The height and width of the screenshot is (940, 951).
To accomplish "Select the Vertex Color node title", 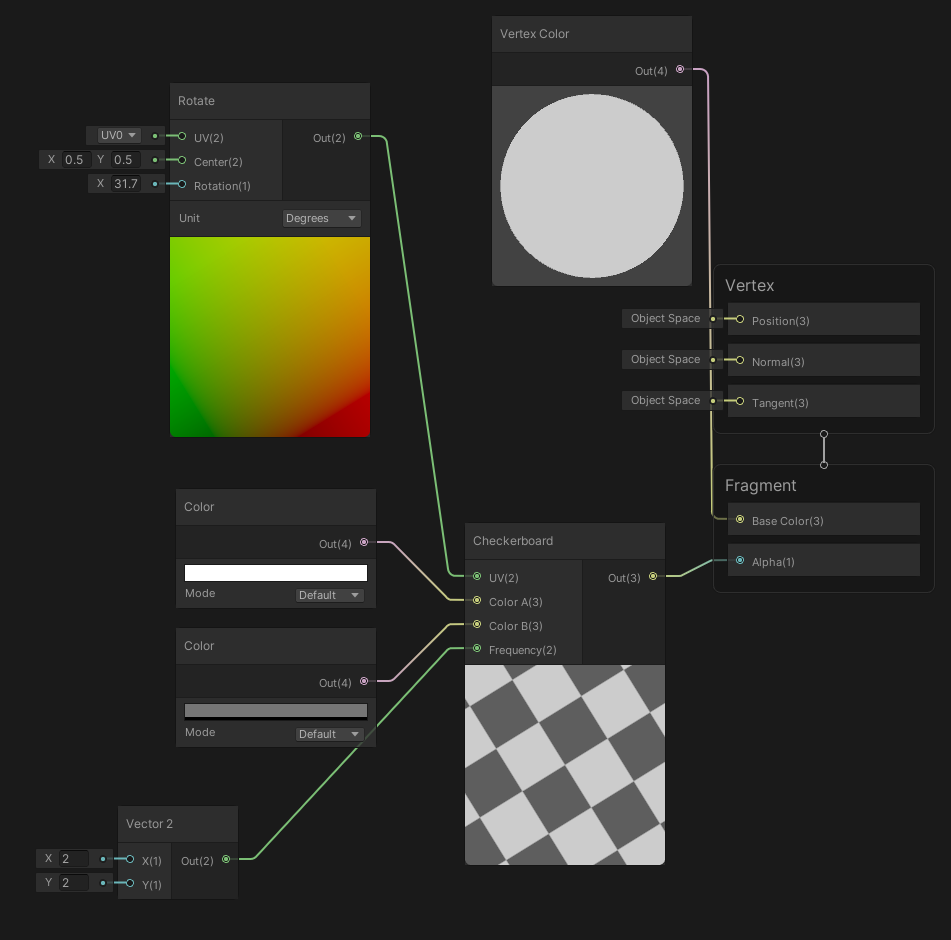I will [534, 34].
